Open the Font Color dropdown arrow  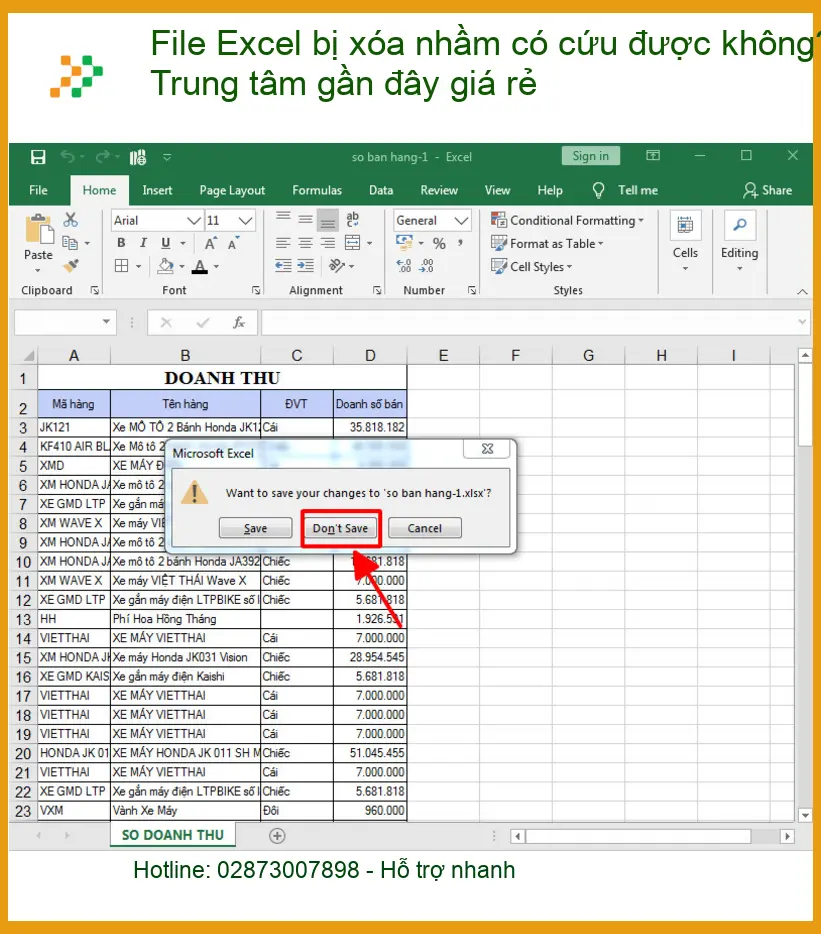(216, 267)
